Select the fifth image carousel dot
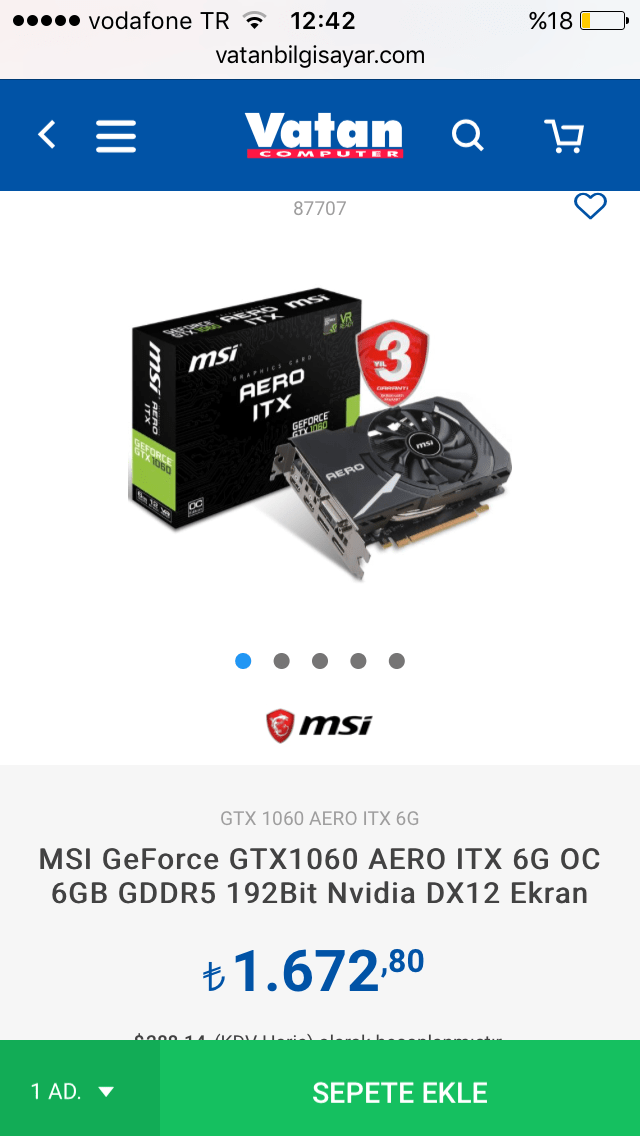 (396, 661)
